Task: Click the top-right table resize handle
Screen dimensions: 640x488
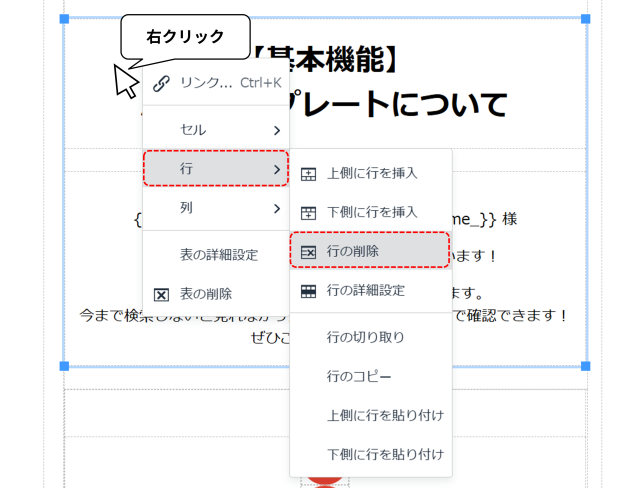Action: [x=585, y=19]
